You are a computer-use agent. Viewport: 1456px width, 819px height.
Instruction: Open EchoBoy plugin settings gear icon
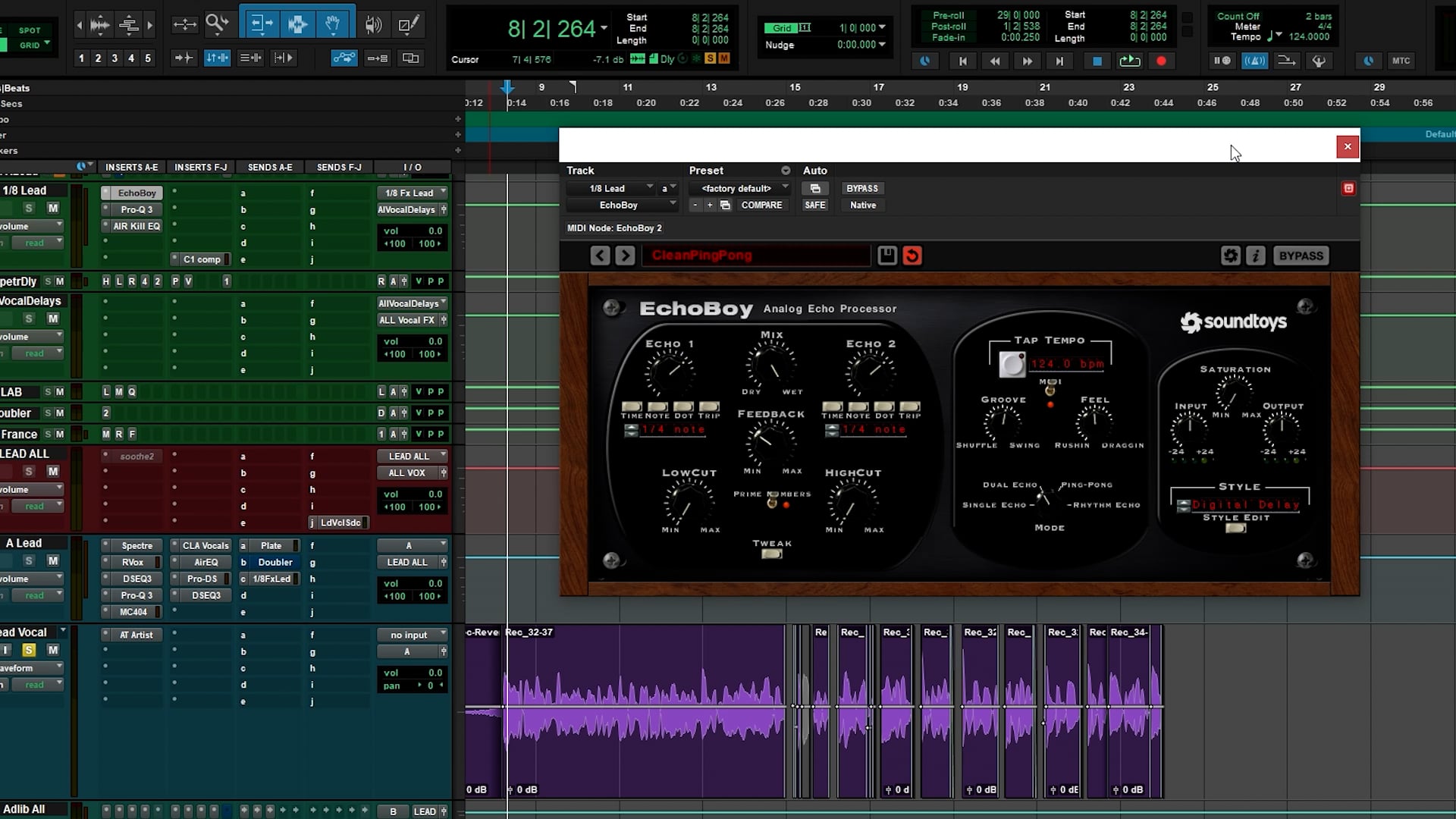coord(1230,256)
